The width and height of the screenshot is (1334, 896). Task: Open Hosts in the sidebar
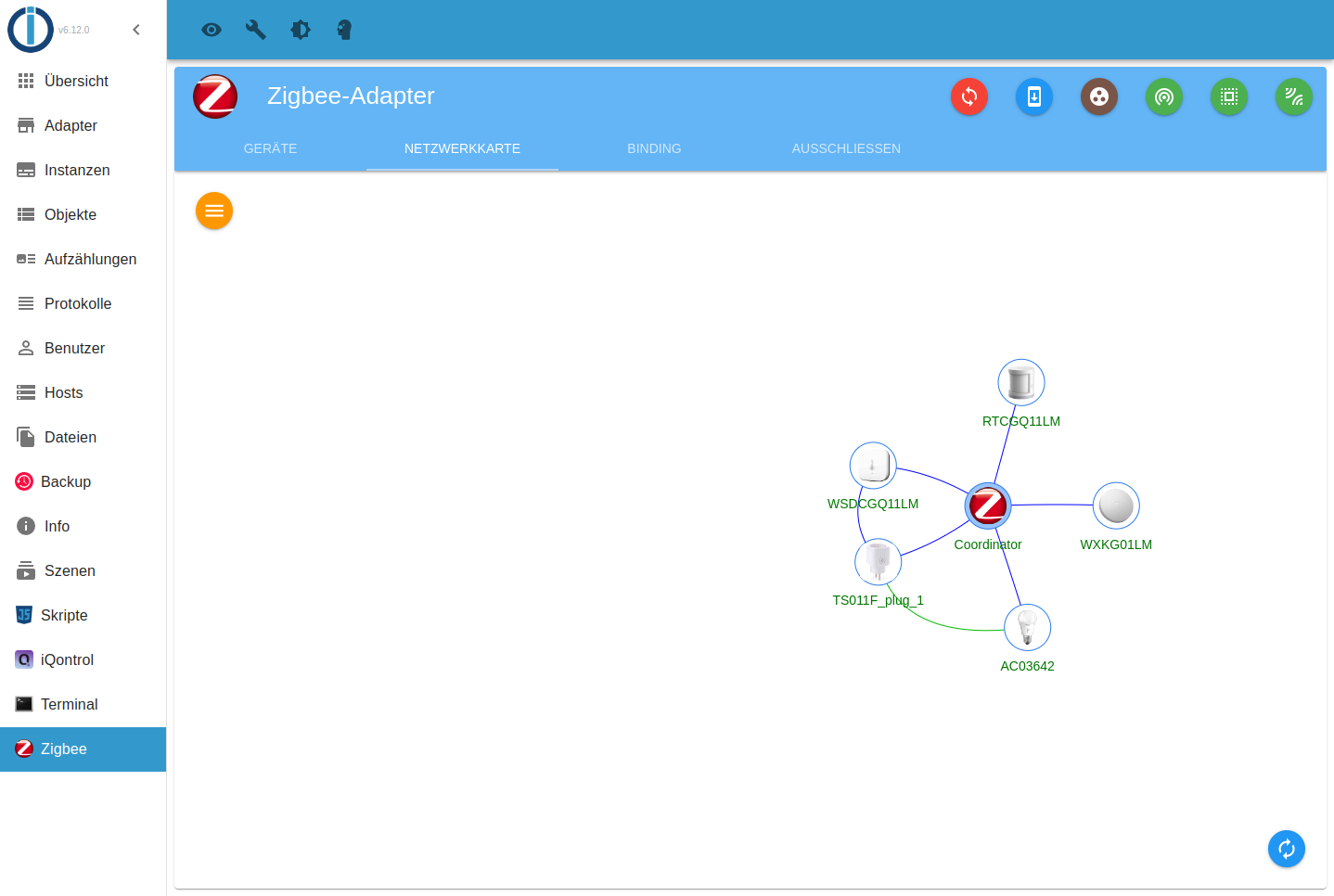pyautogui.click(x=83, y=393)
